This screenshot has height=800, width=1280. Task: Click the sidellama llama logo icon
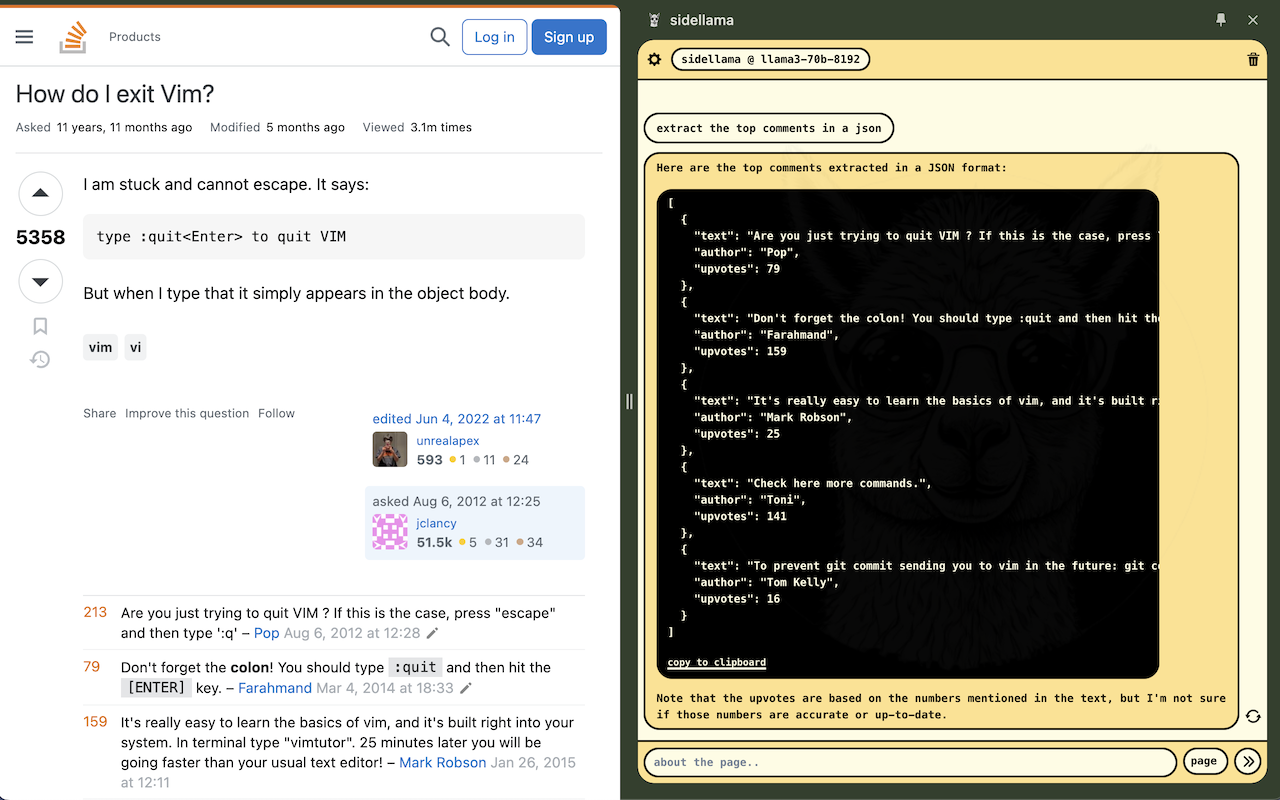coord(654,20)
